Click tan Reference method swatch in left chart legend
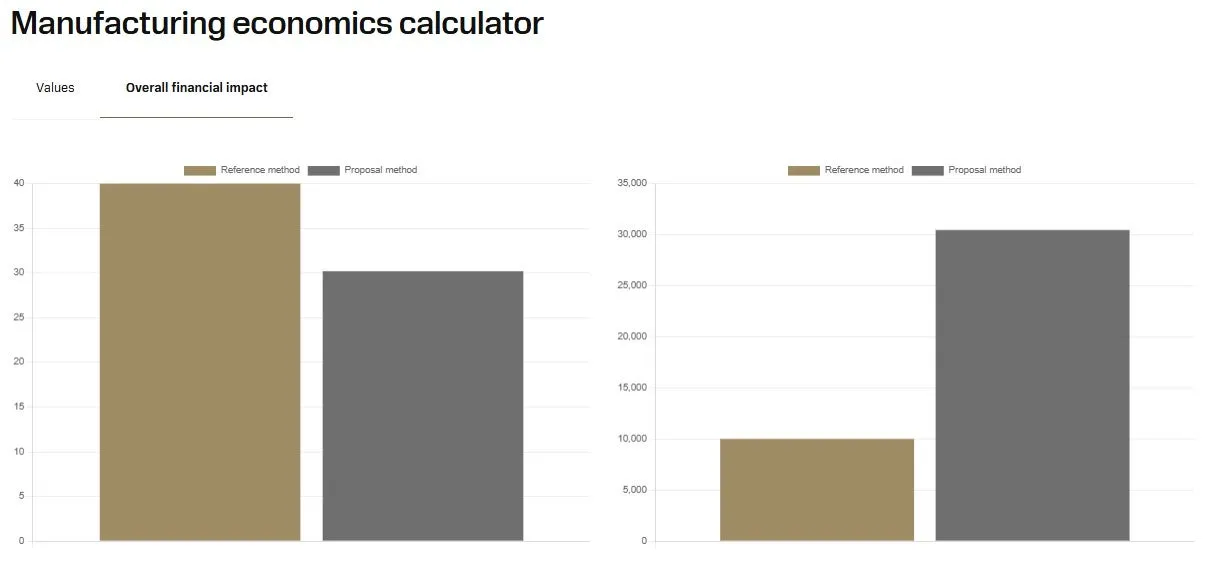This screenshot has width=1217, height=572. [x=199, y=170]
